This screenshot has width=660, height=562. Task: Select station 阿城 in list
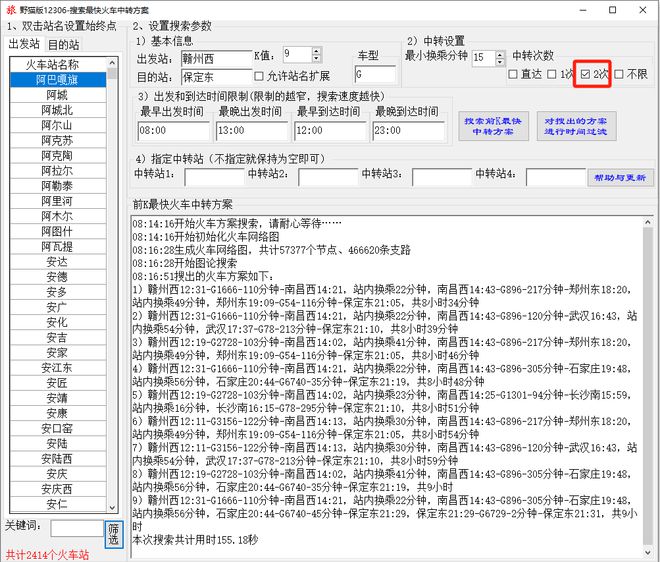click(57, 95)
